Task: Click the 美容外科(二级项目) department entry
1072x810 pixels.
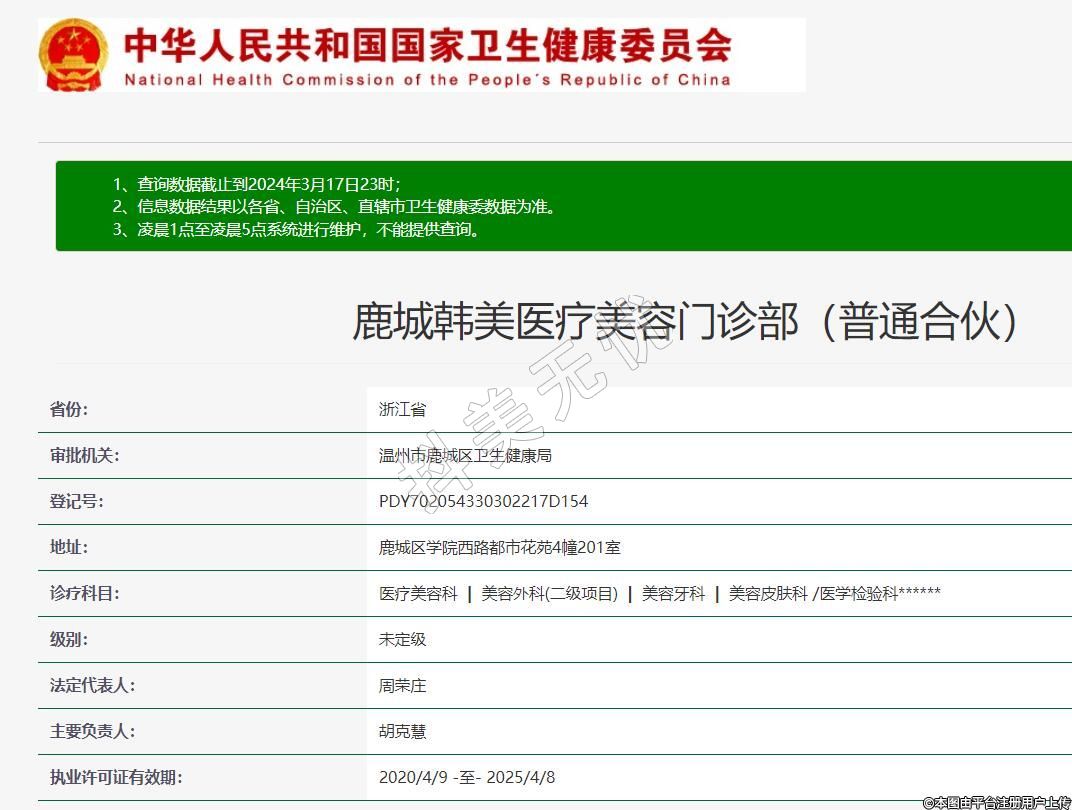Action: pyautogui.click(x=549, y=593)
